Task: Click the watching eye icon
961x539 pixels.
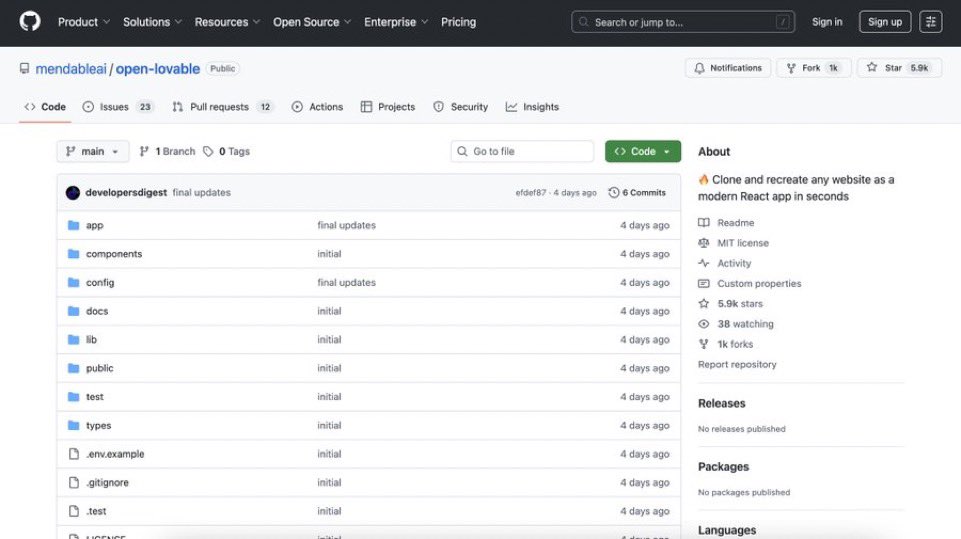Action: point(704,324)
